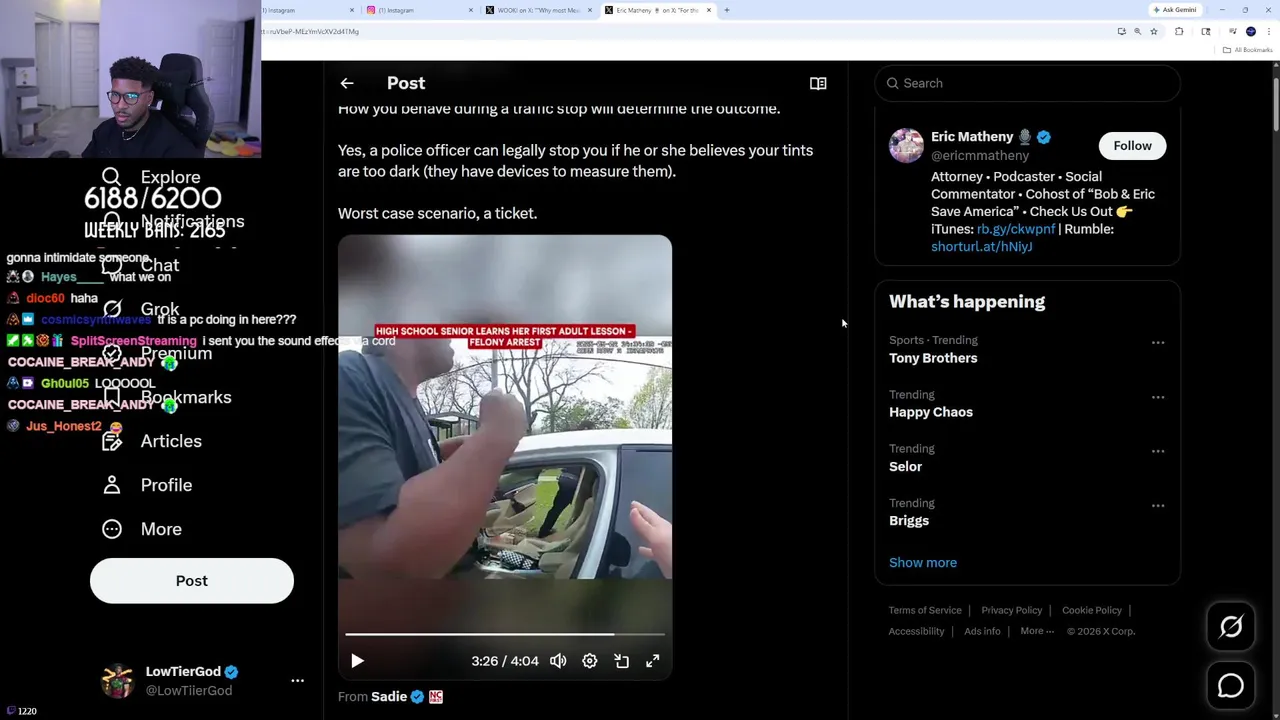Viewport: 1280px width, 720px height.
Task: Open the shorturl.at Rumble link
Action: coord(982,246)
